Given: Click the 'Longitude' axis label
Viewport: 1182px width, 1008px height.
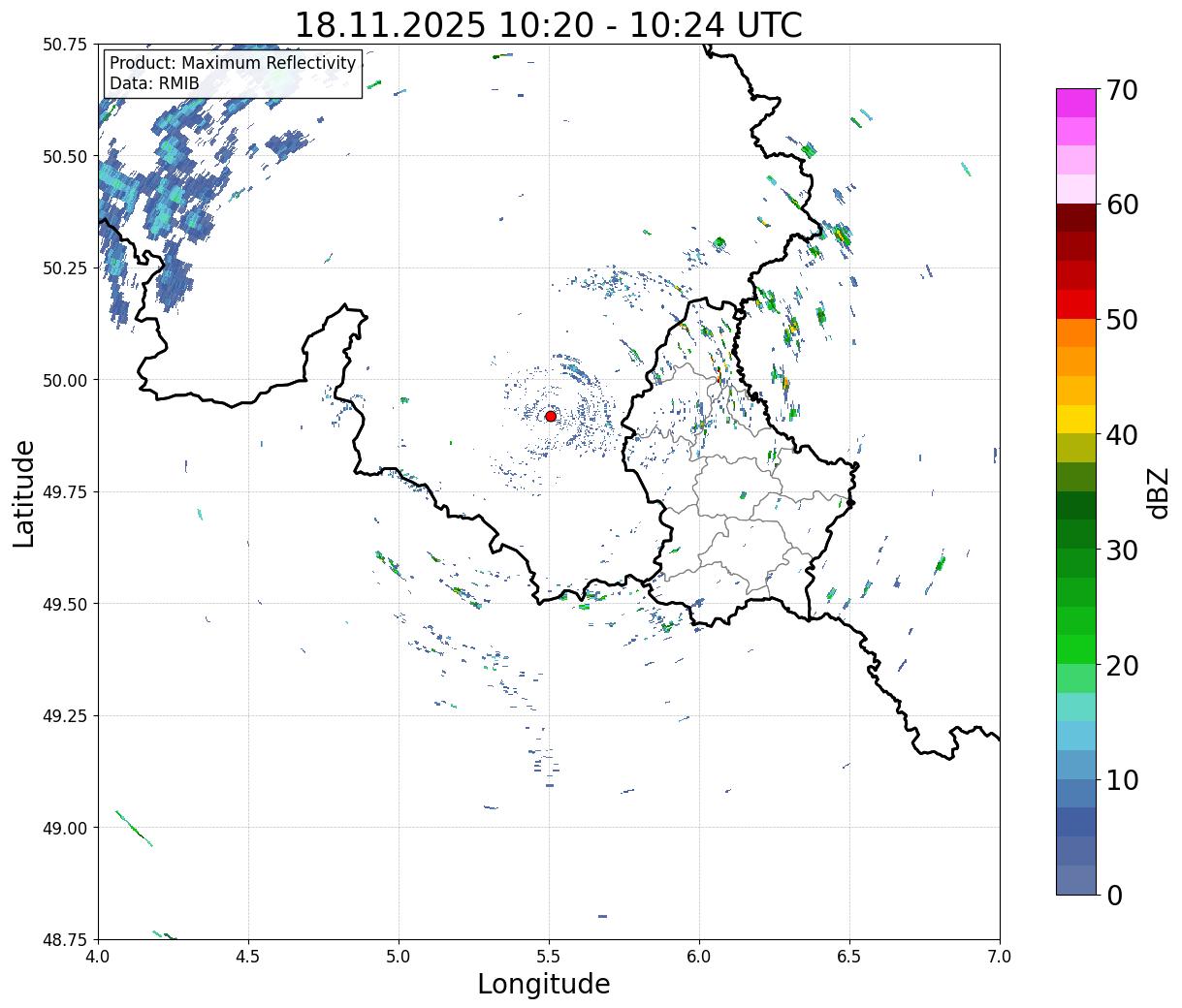Looking at the screenshot, I should click(544, 984).
